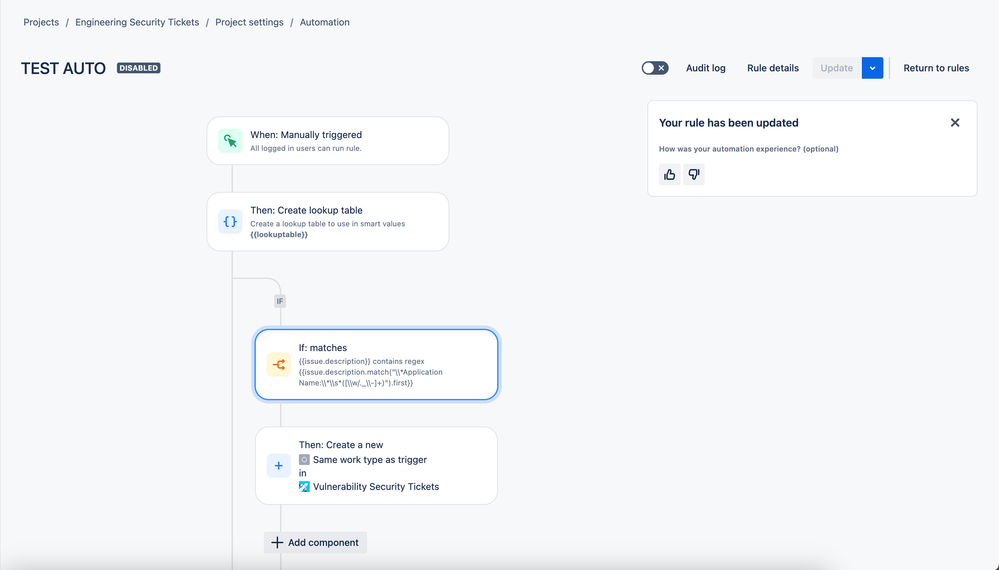Click the TEST AUTO rule title
Viewport: 999px width, 570px height.
click(x=63, y=69)
